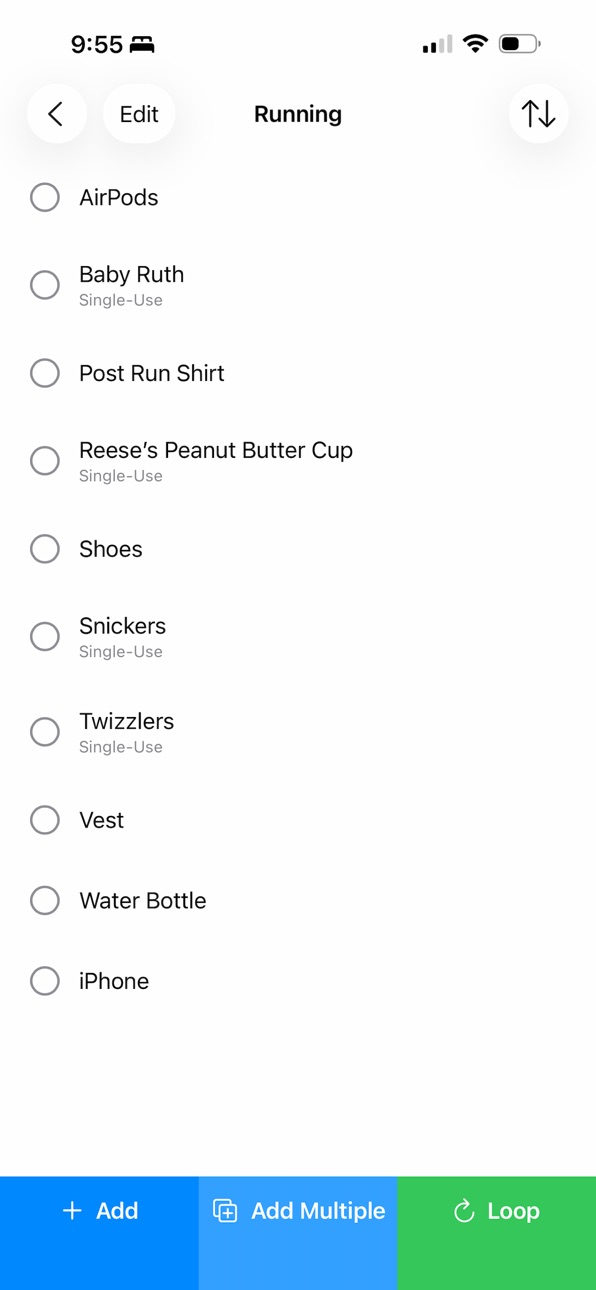The image size is (596, 1290).
Task: Tap the Loop circular arrow icon
Action: click(464, 1211)
